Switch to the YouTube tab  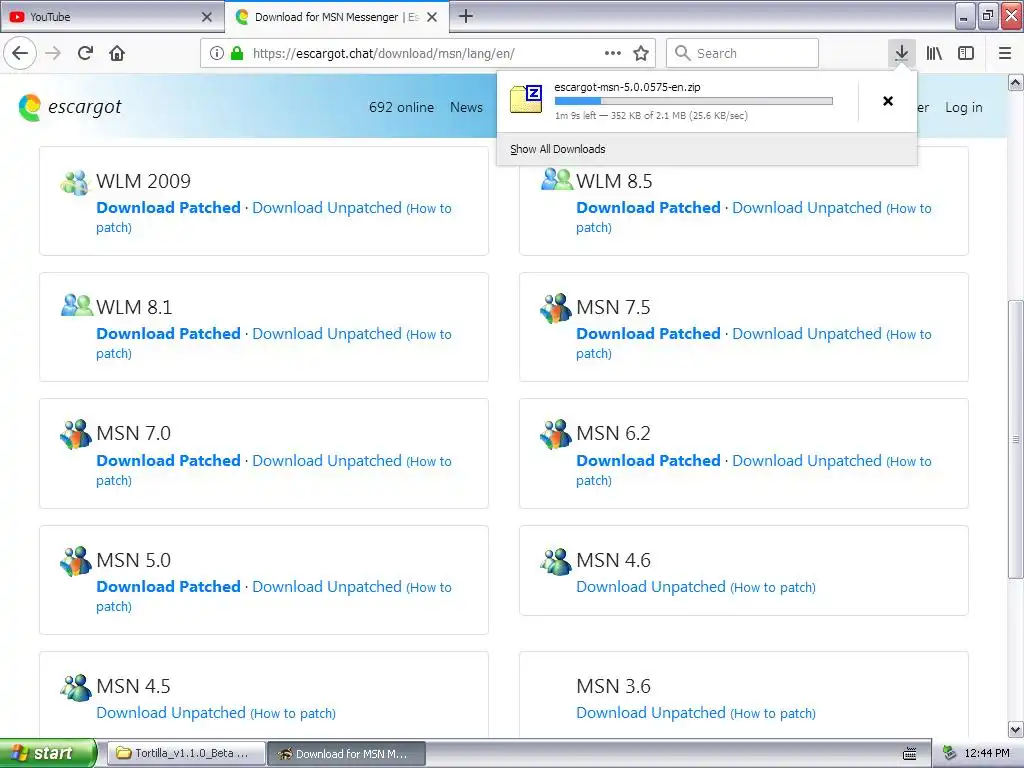111,17
